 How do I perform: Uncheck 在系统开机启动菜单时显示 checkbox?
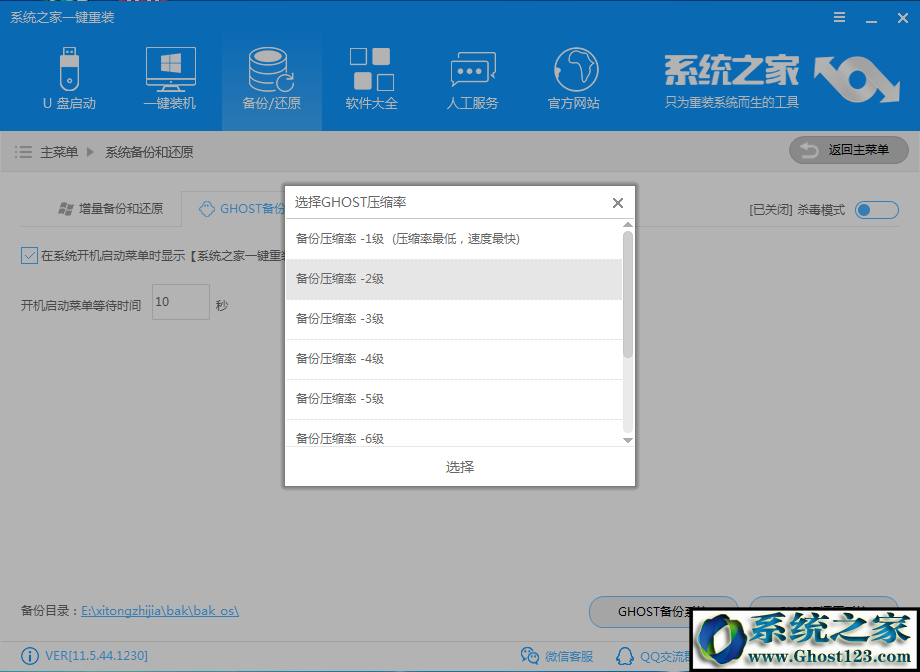tap(29, 256)
